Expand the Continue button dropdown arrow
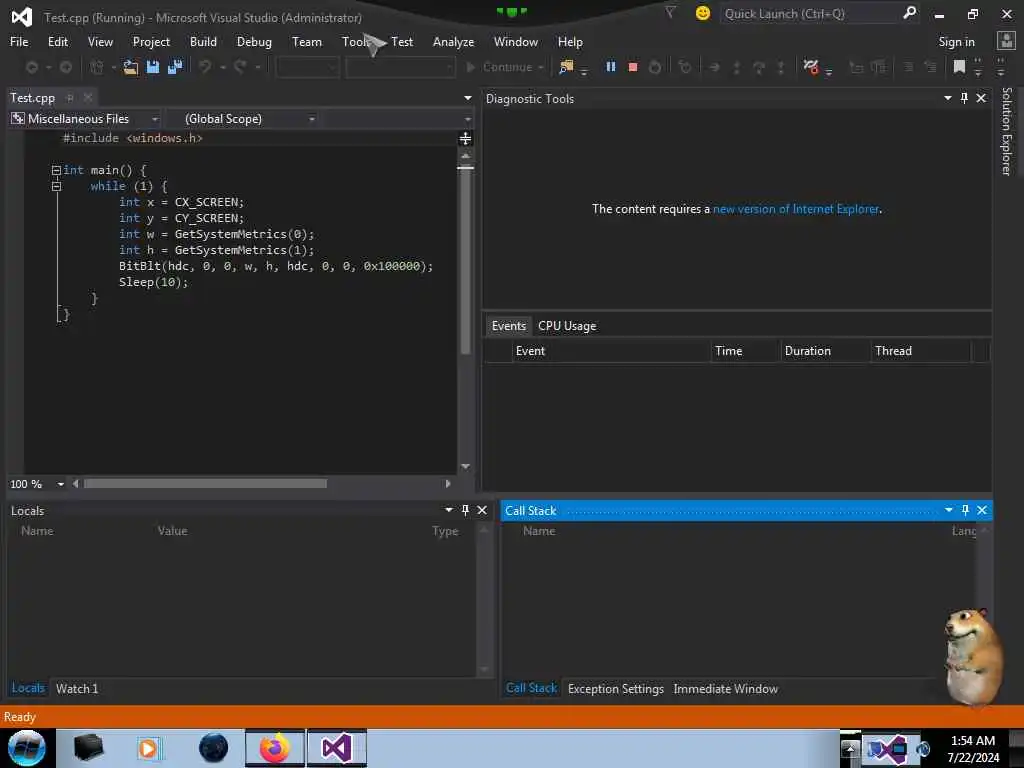The width and height of the screenshot is (1024, 768). 541,67
